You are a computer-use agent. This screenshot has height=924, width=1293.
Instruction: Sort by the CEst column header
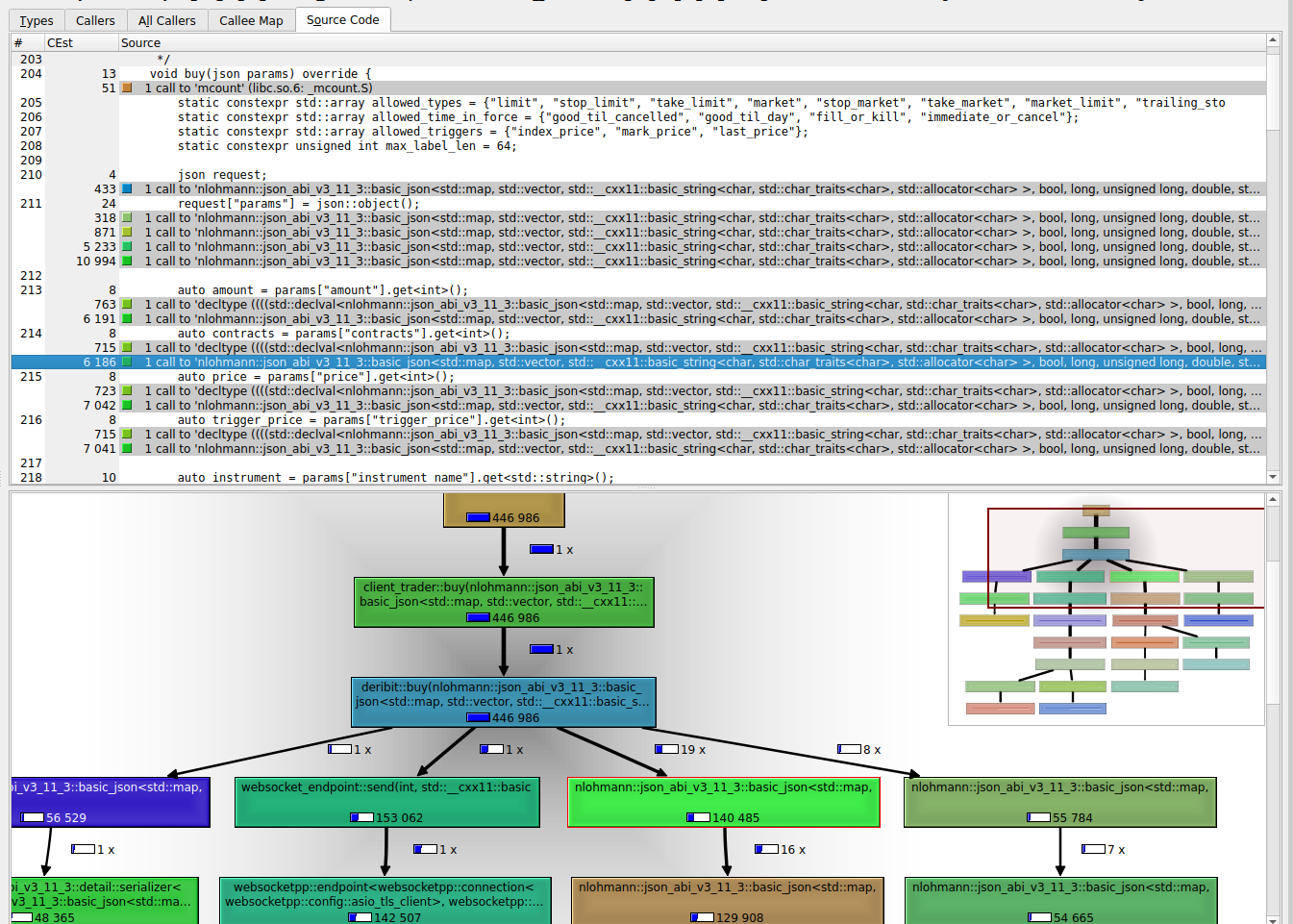coord(60,43)
